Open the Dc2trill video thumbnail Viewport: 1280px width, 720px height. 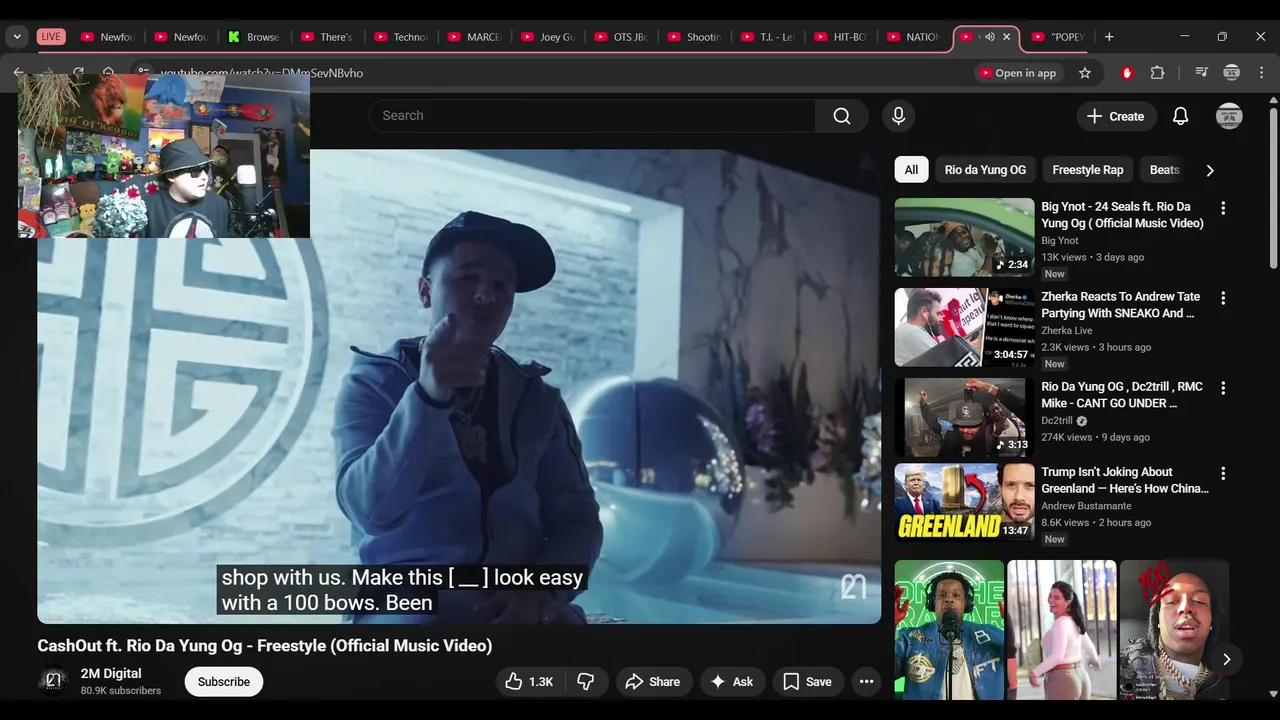[x=964, y=417]
